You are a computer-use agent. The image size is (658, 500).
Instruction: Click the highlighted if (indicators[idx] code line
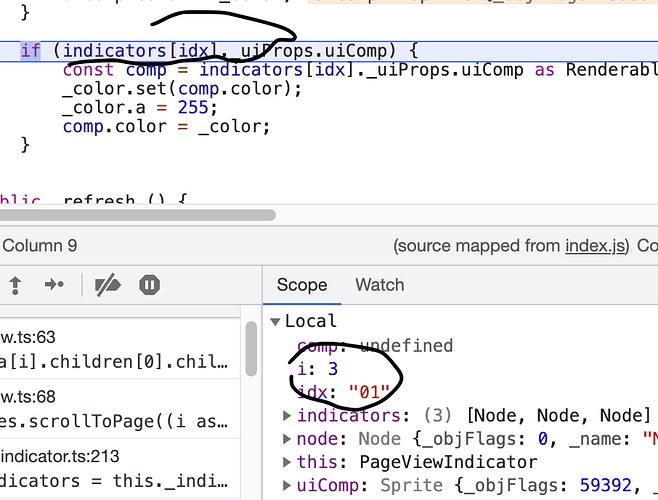click(x=329, y=51)
